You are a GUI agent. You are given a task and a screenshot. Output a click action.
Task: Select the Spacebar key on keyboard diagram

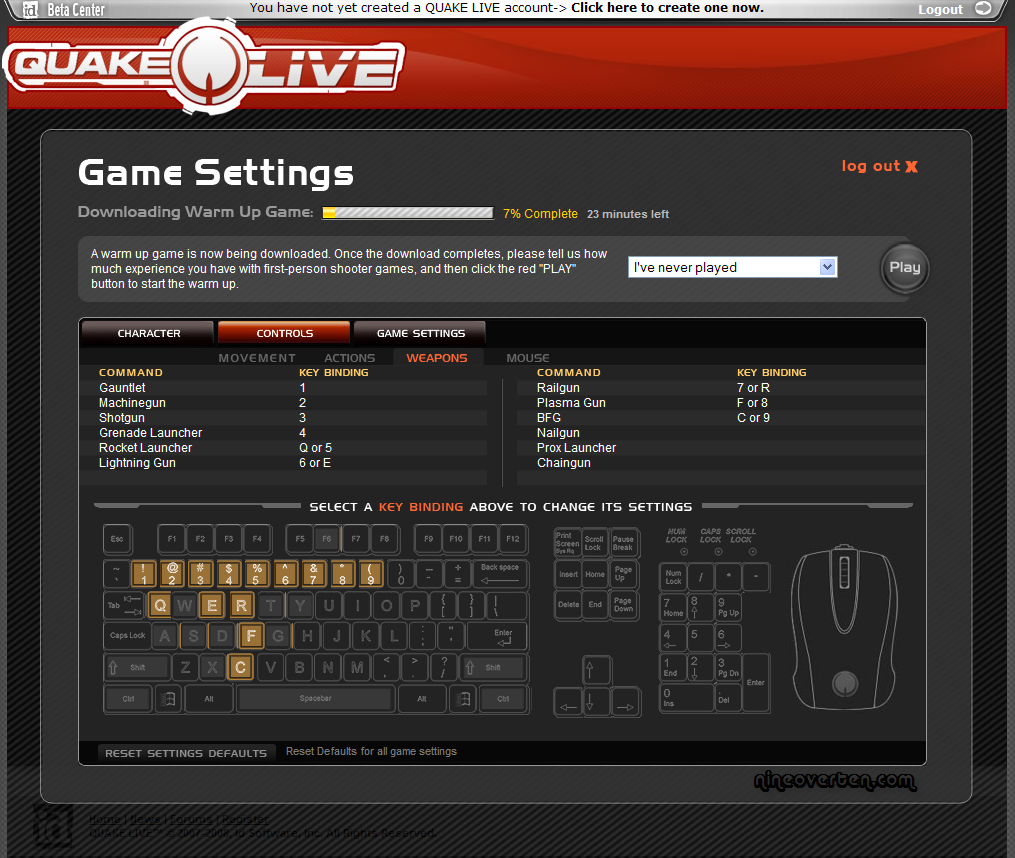point(315,698)
